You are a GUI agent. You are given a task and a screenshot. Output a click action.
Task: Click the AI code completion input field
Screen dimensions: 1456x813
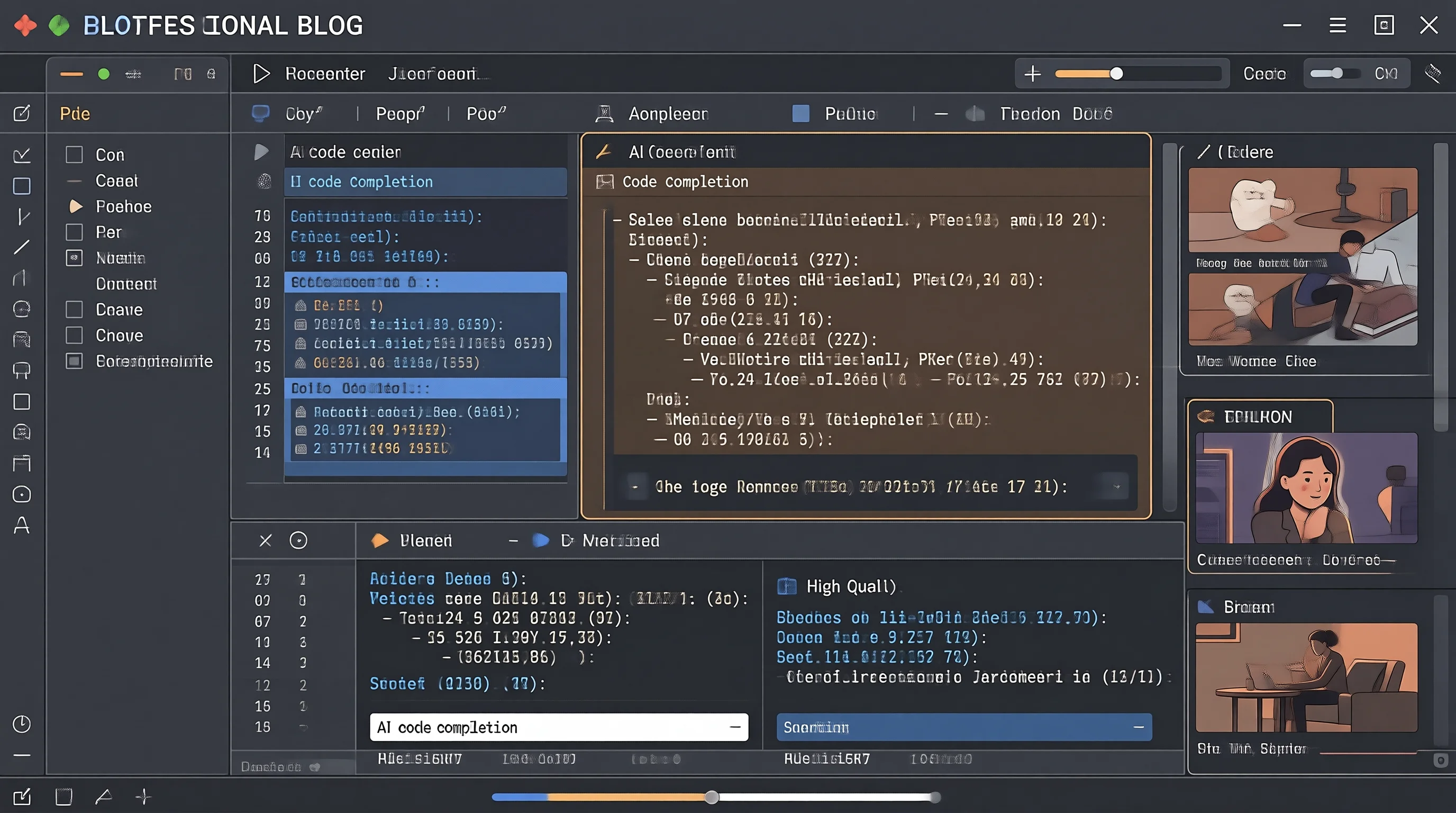(x=559, y=727)
